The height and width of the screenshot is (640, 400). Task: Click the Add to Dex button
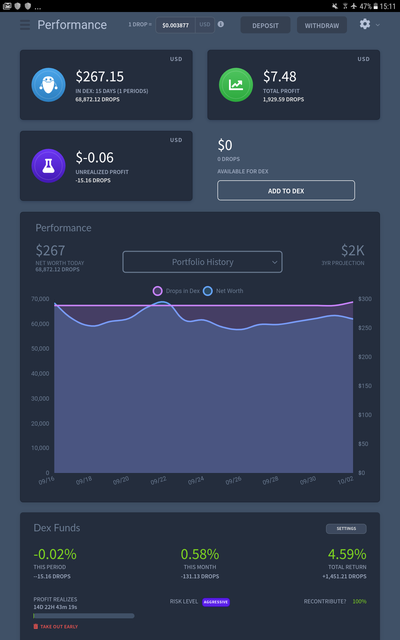(x=286, y=191)
